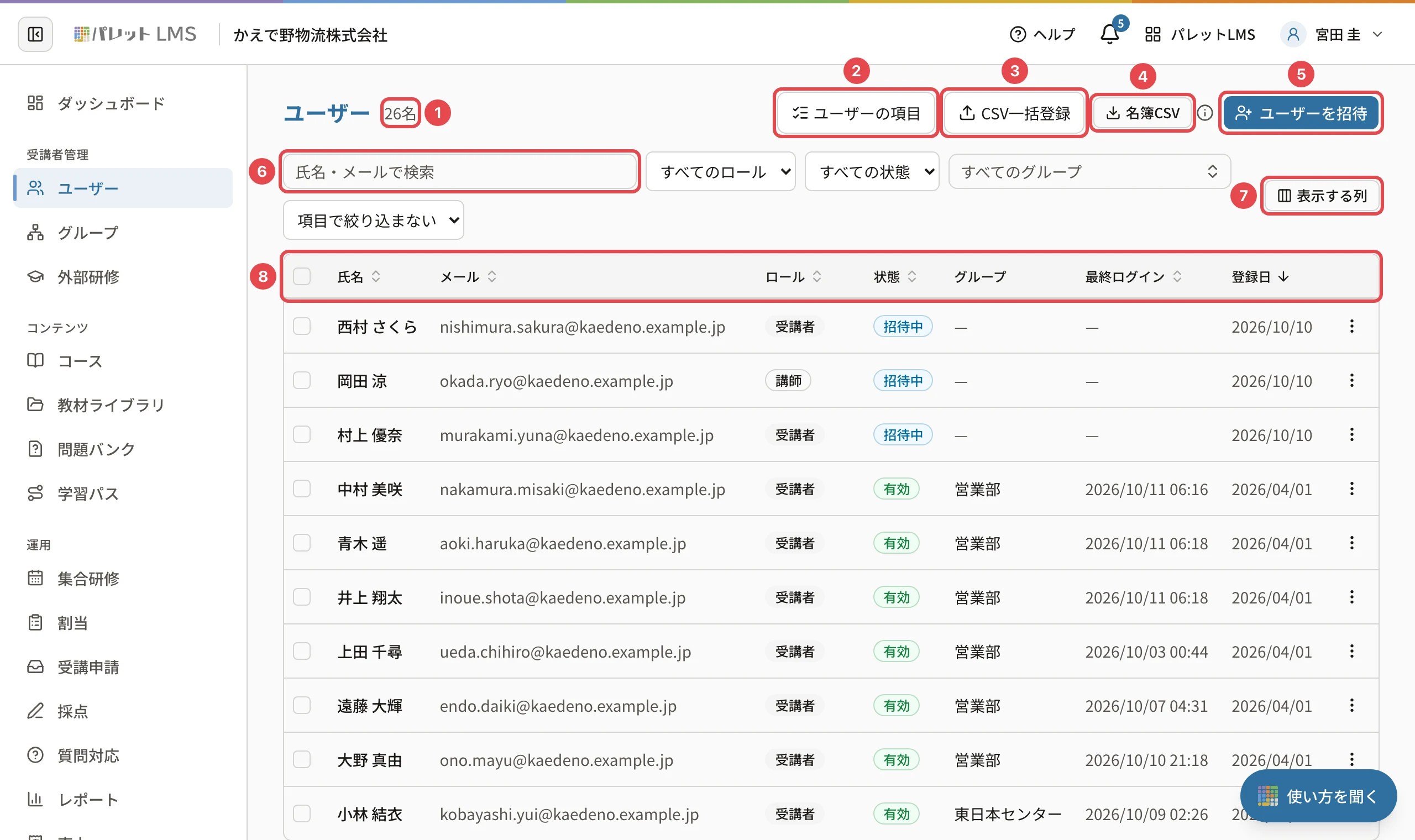Sort by the 氏名 column header
This screenshot has height=840, width=1415.
(x=359, y=277)
